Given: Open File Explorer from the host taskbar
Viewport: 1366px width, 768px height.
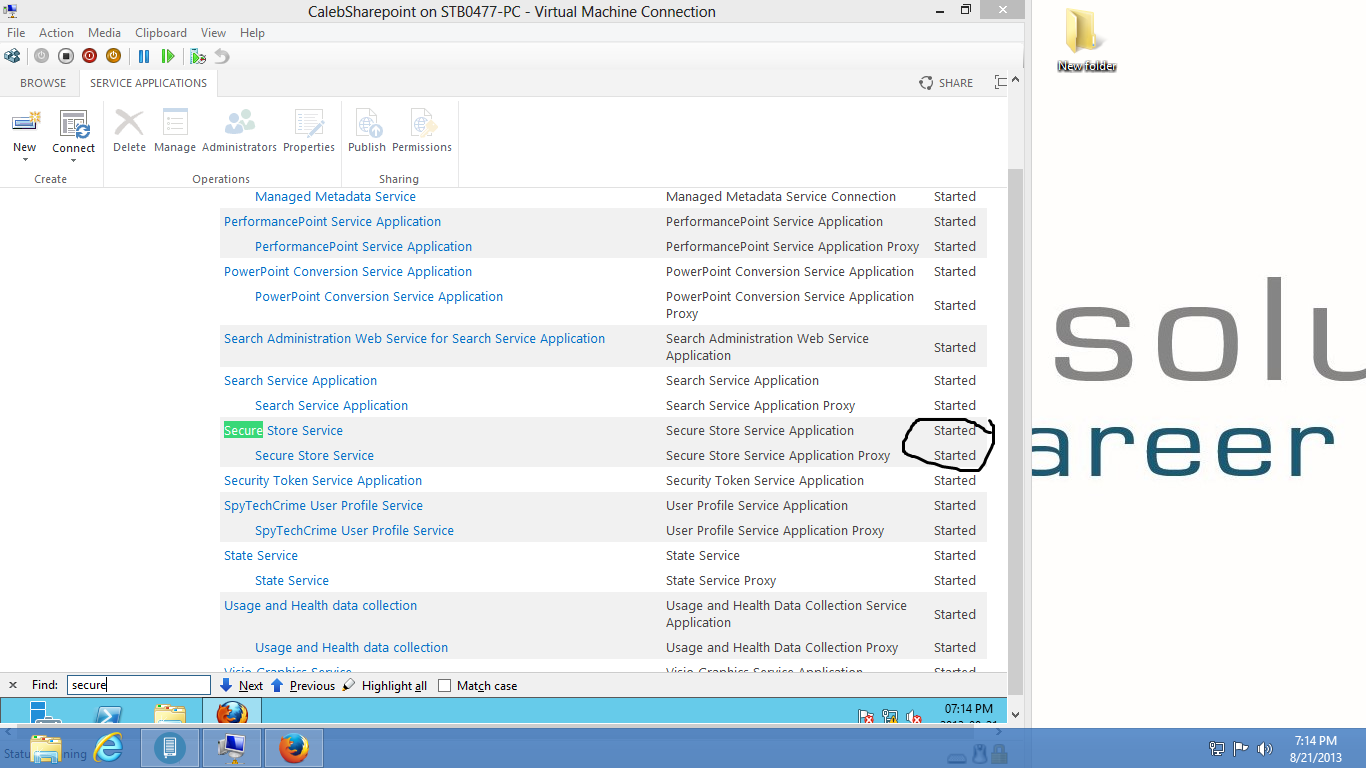Looking at the screenshot, I should click(x=46, y=748).
